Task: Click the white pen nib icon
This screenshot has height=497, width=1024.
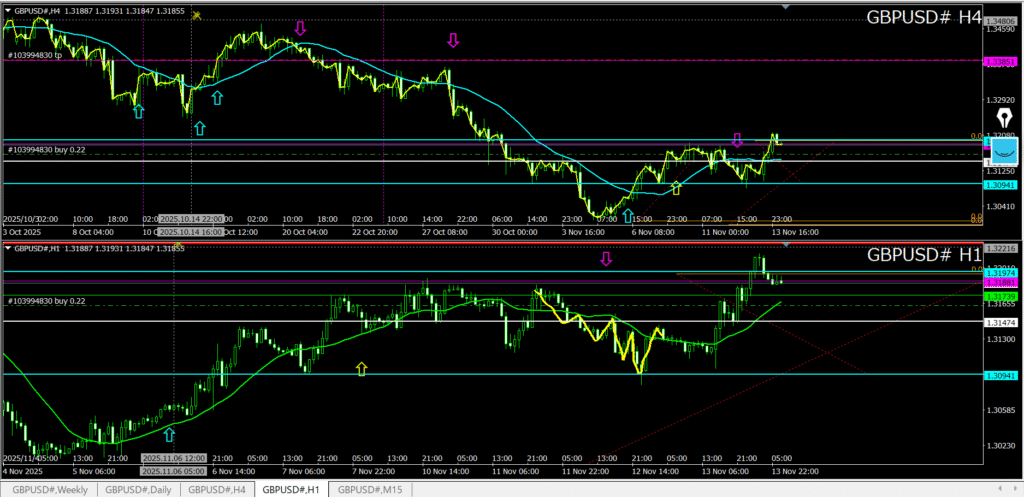Action: tap(1004, 117)
